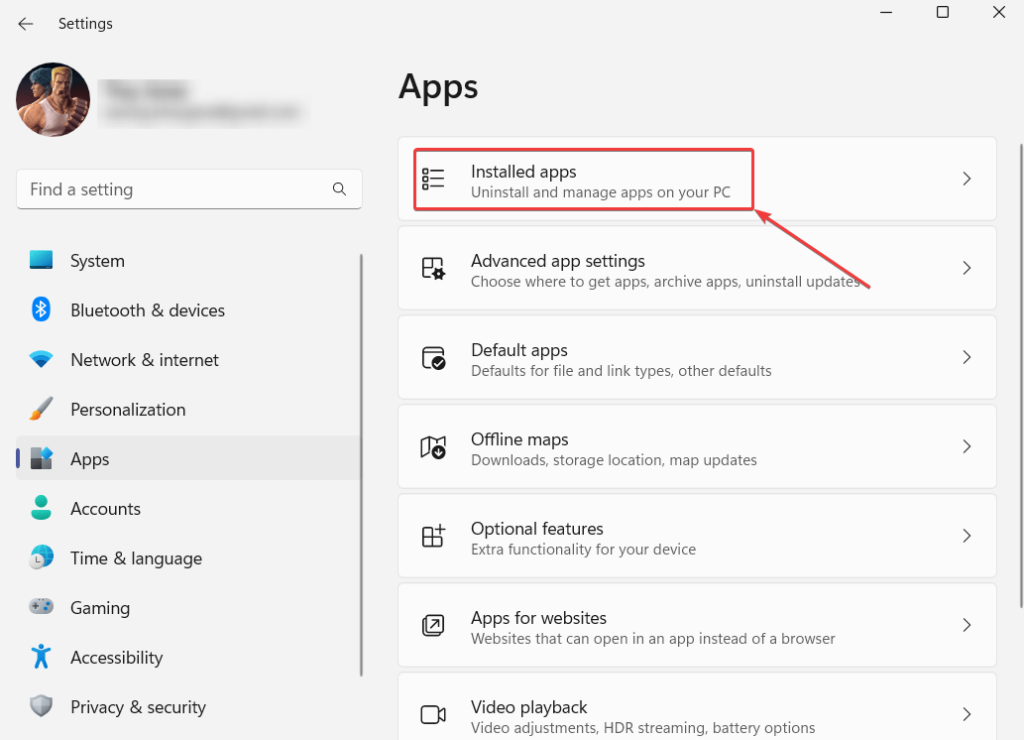Screen dimensions: 1024x740
Task: Open Advanced app settings chevron
Action: 967,268
